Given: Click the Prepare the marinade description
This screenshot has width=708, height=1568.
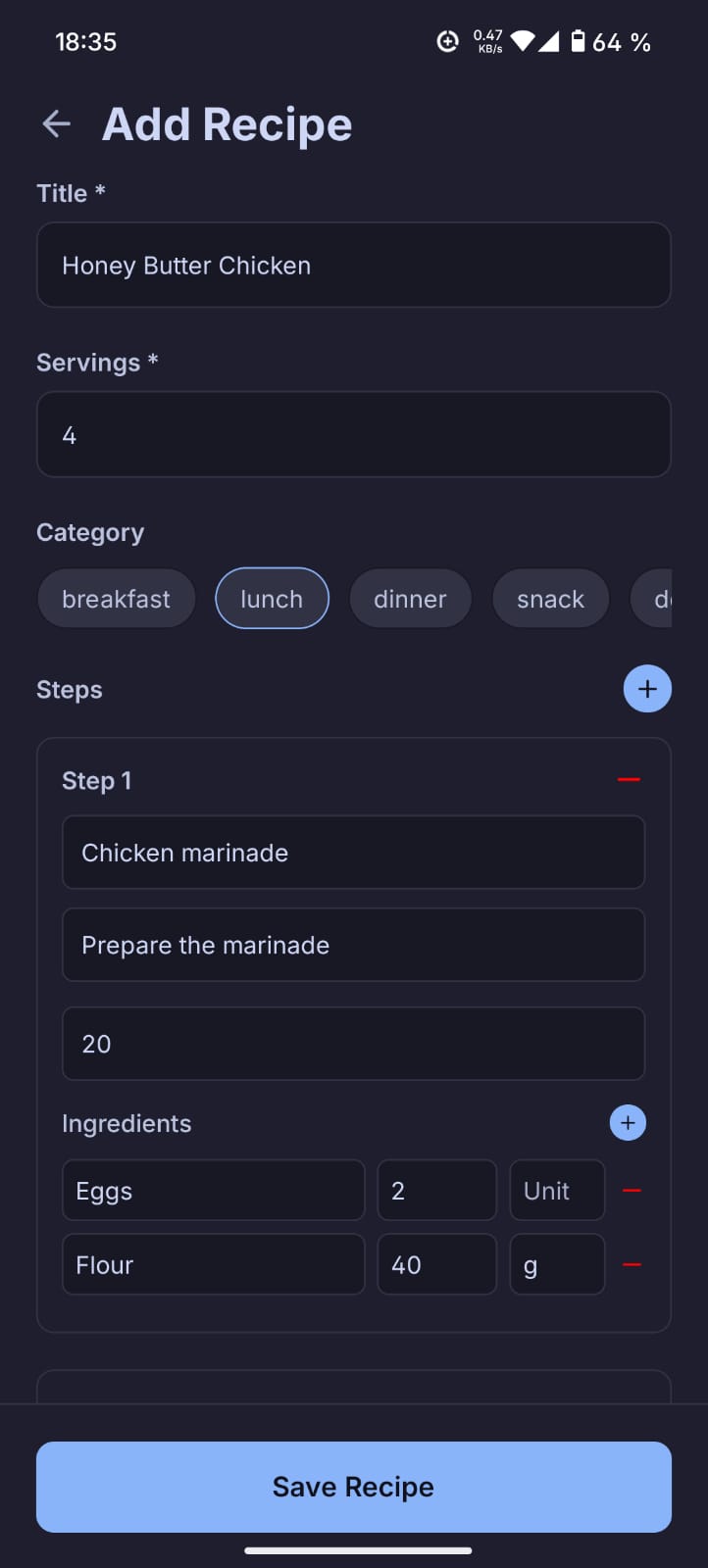Looking at the screenshot, I should coord(353,946).
